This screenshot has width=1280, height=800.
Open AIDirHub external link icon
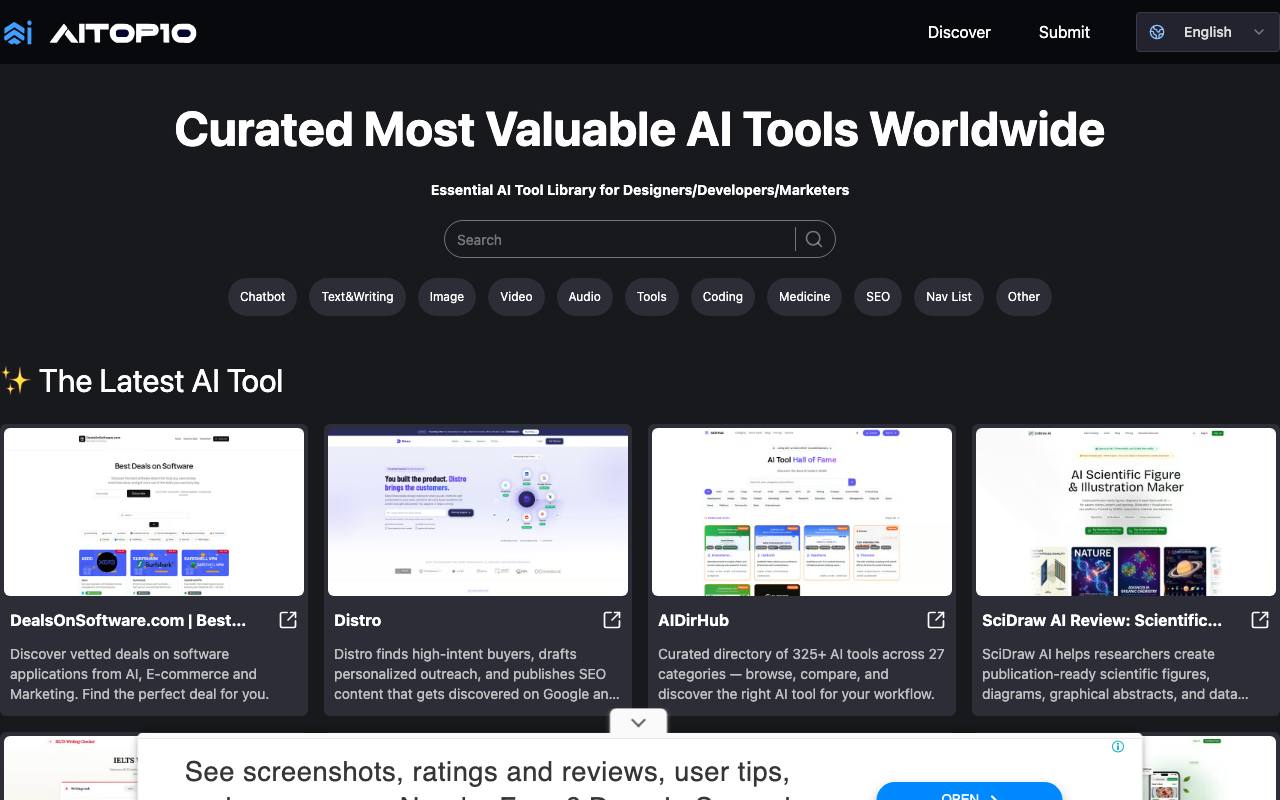[936, 620]
